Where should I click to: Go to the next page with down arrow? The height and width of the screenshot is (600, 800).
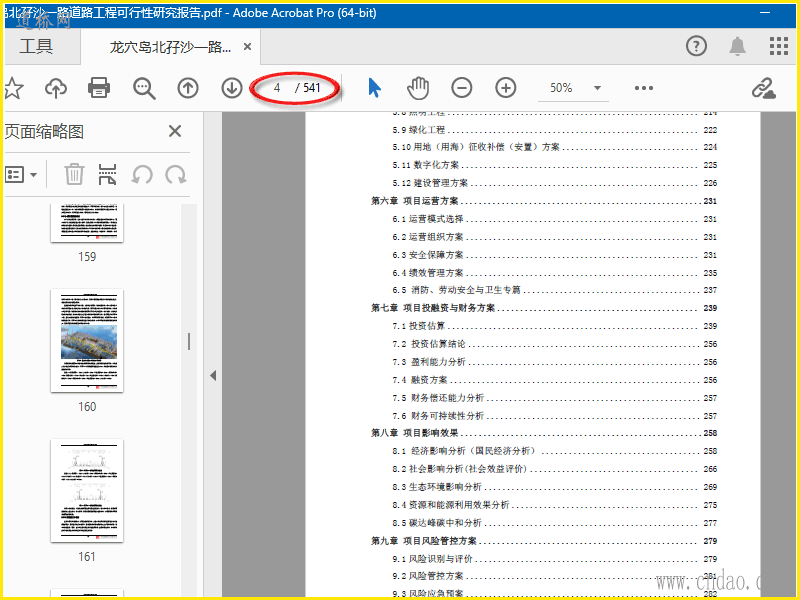tap(232, 88)
